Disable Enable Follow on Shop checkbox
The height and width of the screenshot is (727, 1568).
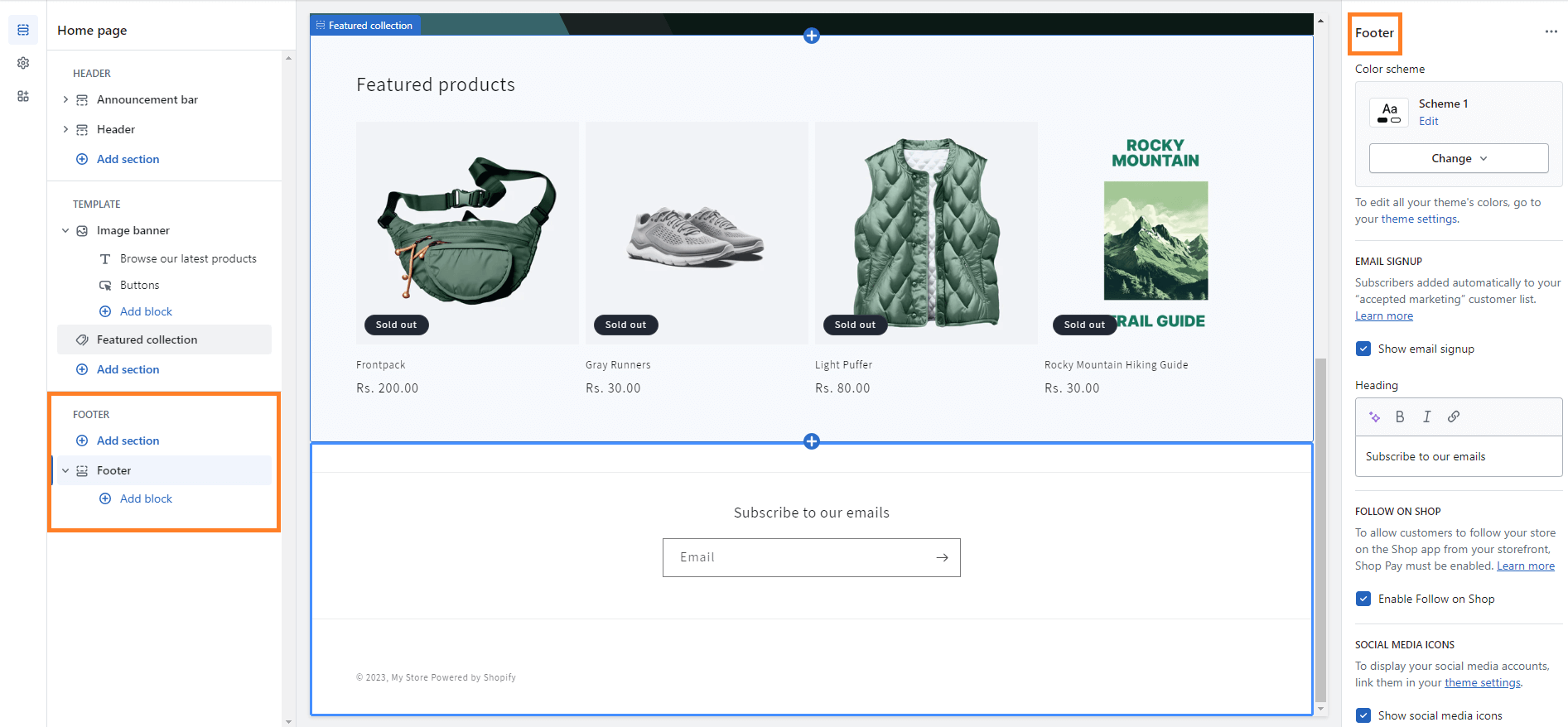pos(1363,599)
